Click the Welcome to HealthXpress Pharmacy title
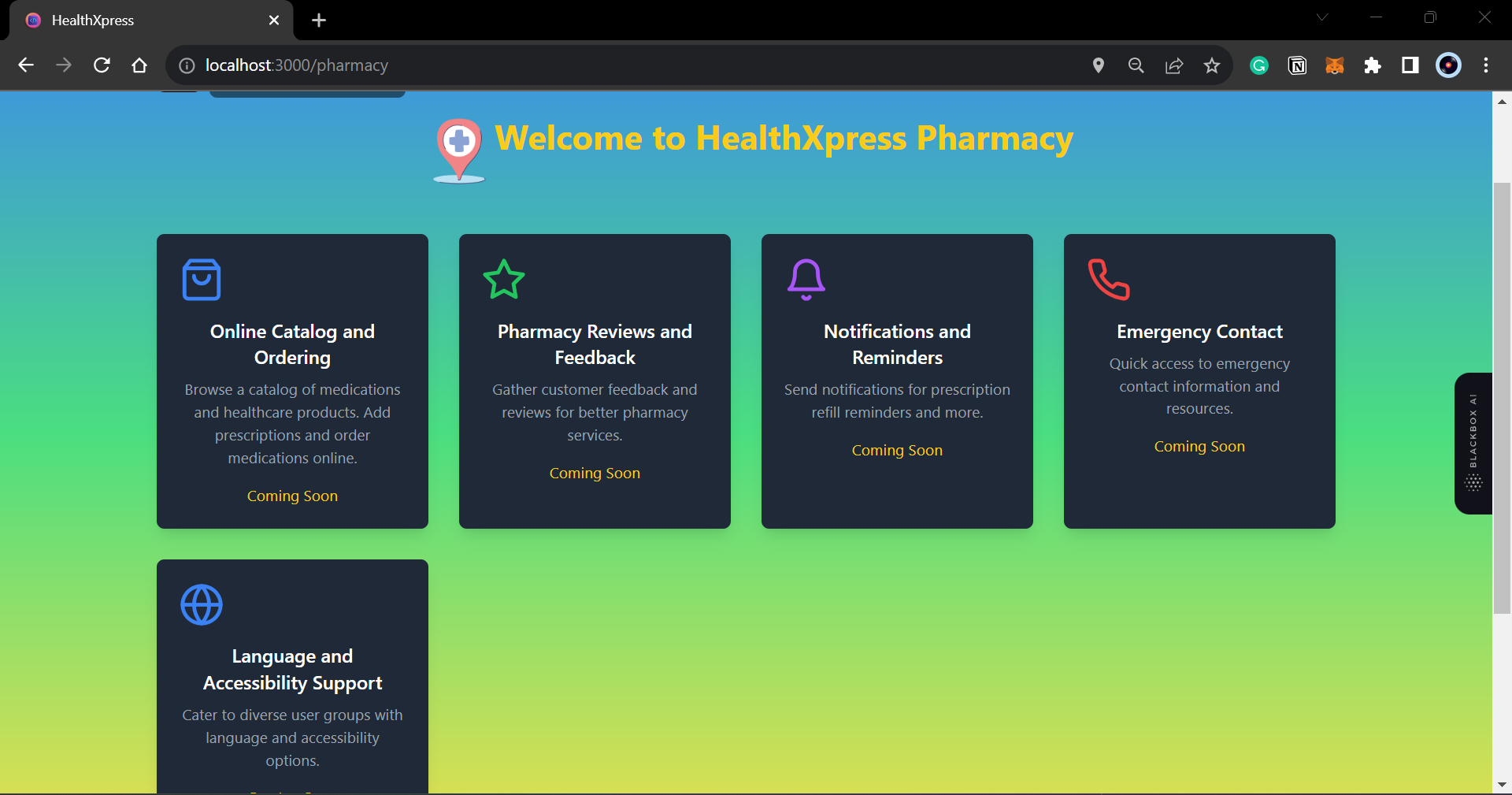Screen dimensions: 1512x795 [x=784, y=139]
